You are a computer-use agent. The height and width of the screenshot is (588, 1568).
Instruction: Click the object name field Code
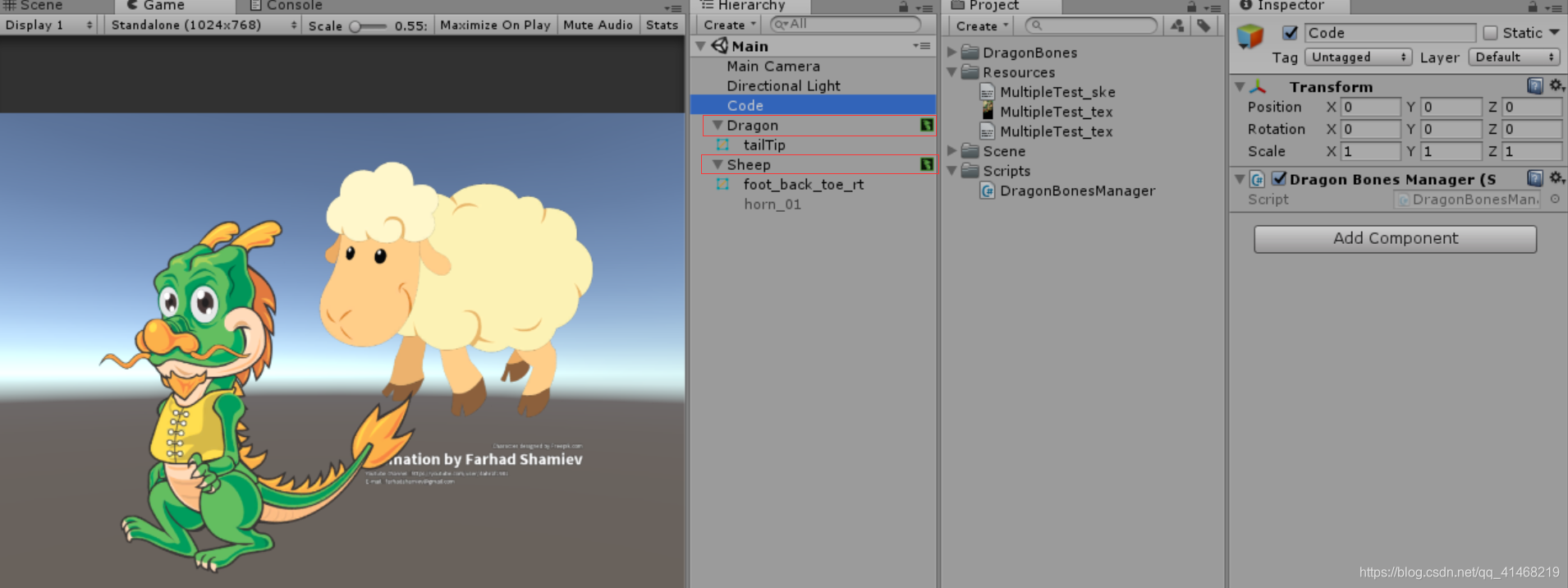pyautogui.click(x=1390, y=33)
